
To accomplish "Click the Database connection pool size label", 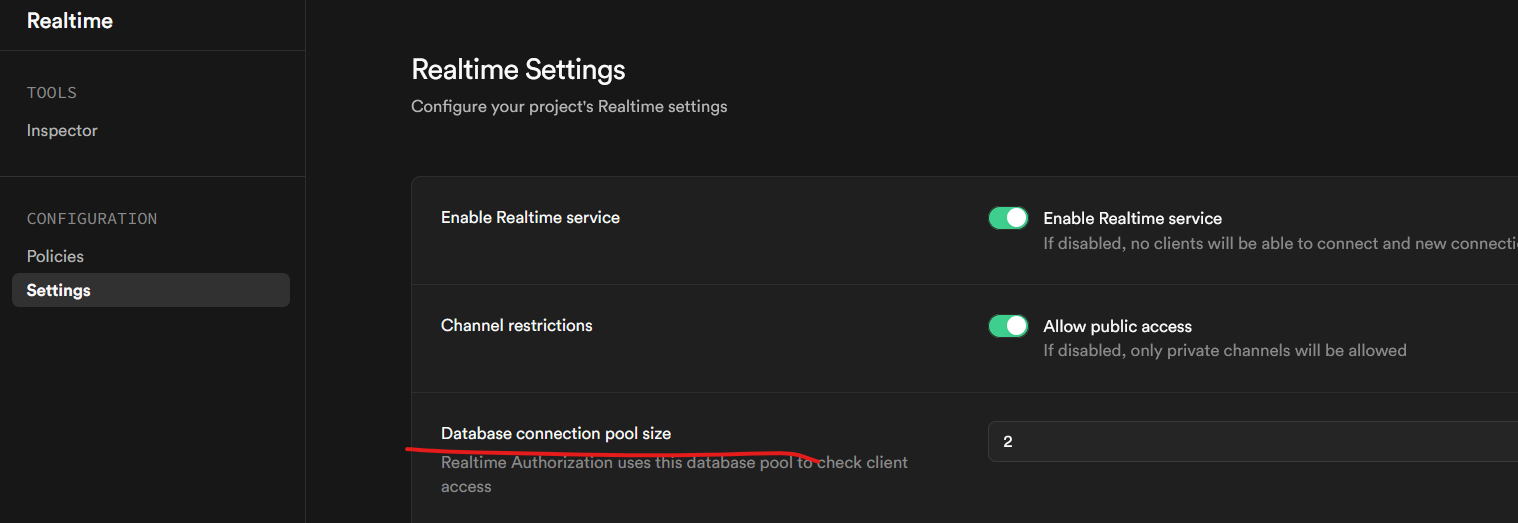I will [x=556, y=434].
